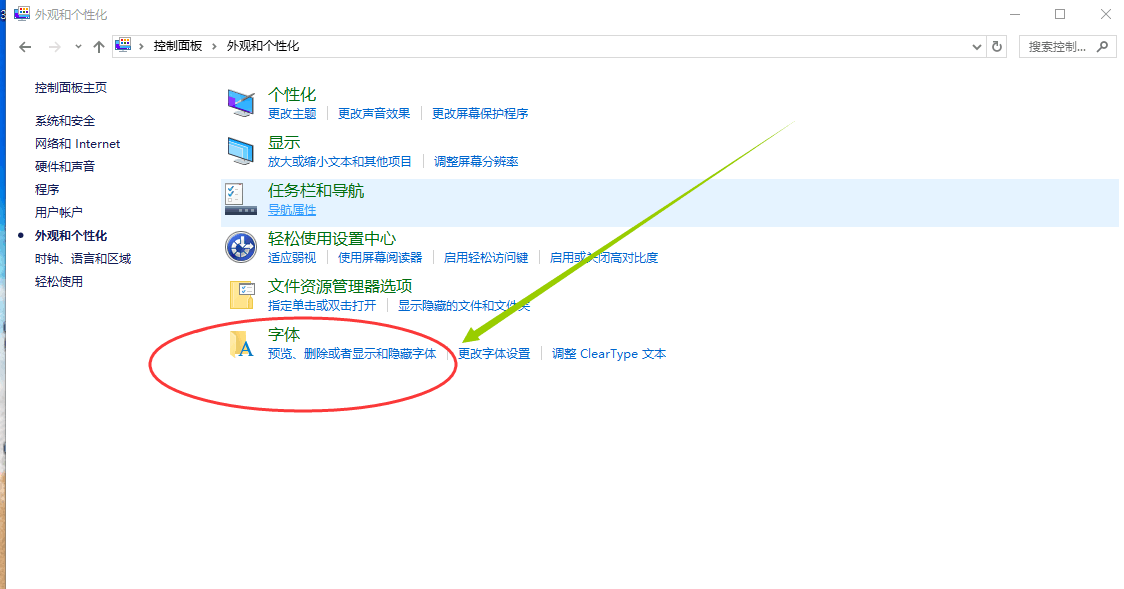
Task: Maximize the 外观和个性化 window
Action: tap(1060, 14)
